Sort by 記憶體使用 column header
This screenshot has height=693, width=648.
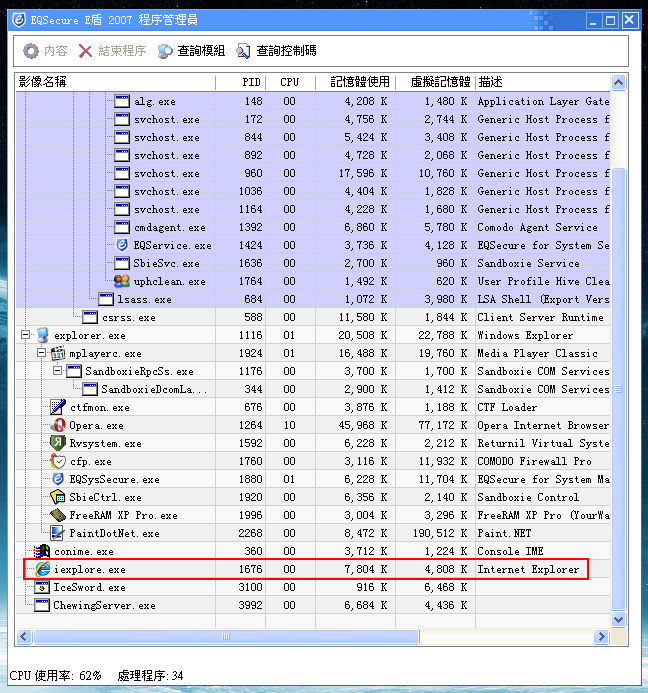(355, 82)
